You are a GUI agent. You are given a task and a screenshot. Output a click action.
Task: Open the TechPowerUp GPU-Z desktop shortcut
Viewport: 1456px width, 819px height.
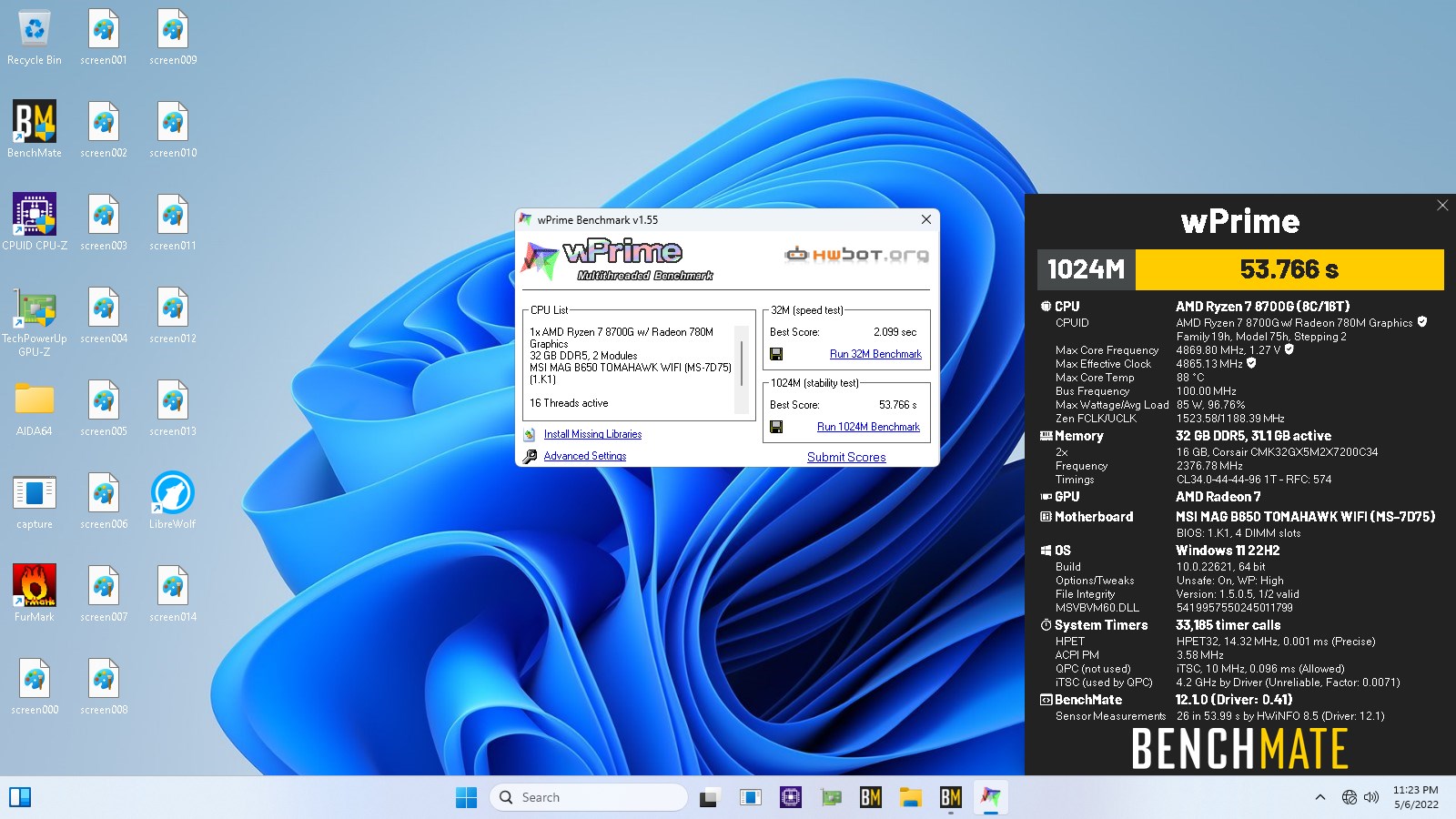coord(35,322)
